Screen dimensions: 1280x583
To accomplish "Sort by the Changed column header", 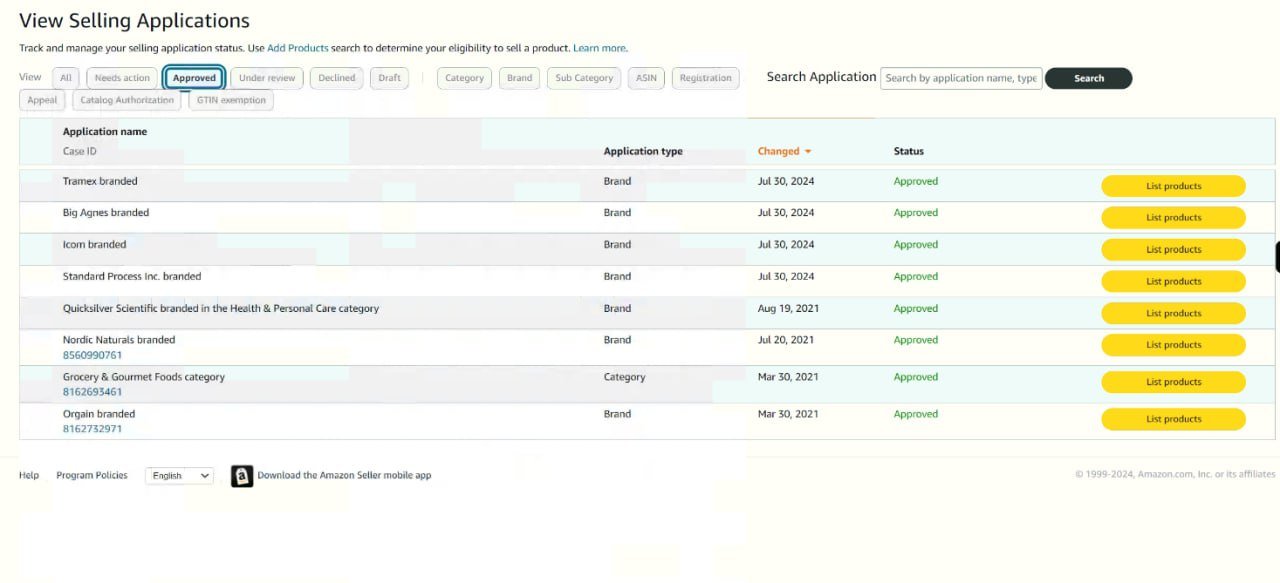I will tap(778, 152).
